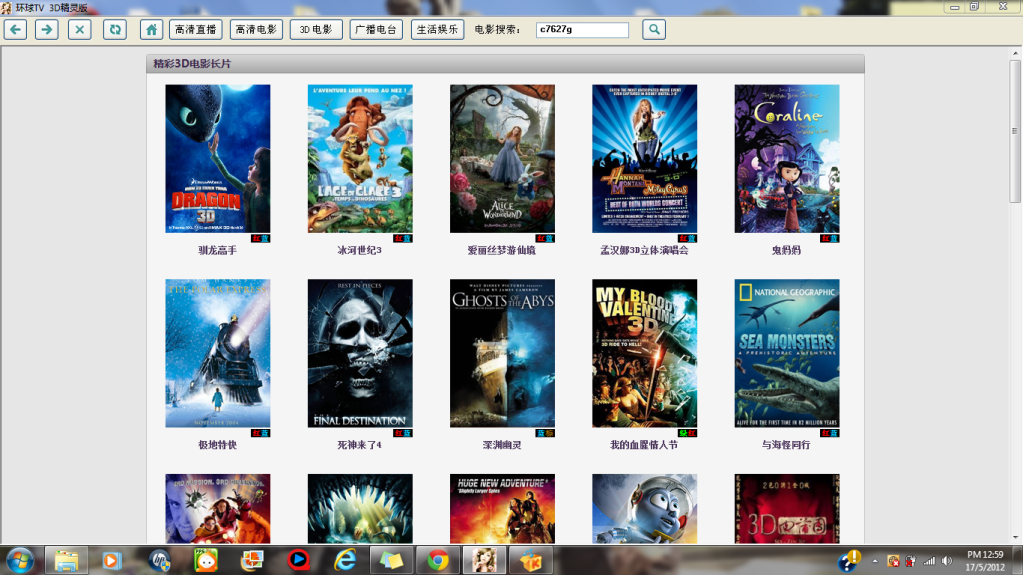Click the volume speaker icon in tray
Image resolution: width=1023 pixels, height=575 pixels.
pos(947,560)
